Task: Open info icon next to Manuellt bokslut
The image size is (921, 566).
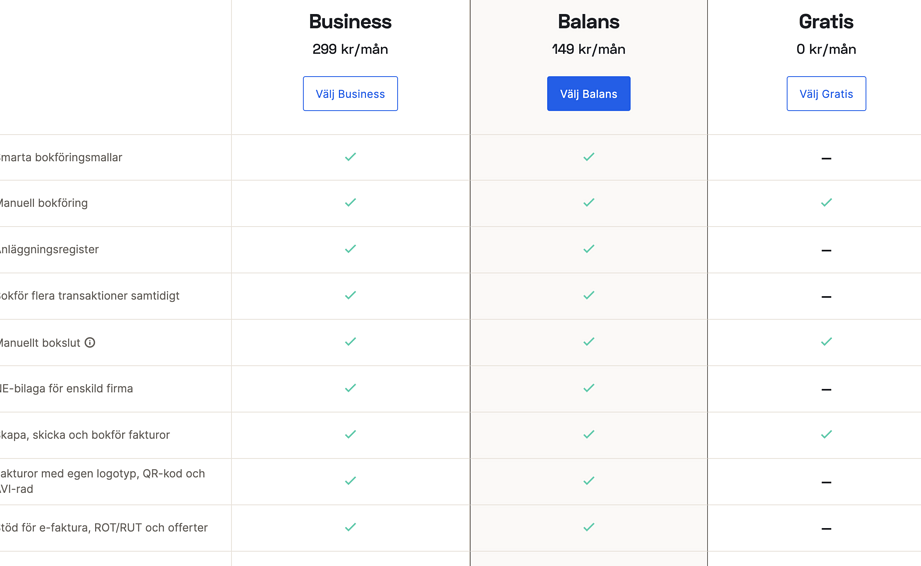Action: click(x=90, y=342)
